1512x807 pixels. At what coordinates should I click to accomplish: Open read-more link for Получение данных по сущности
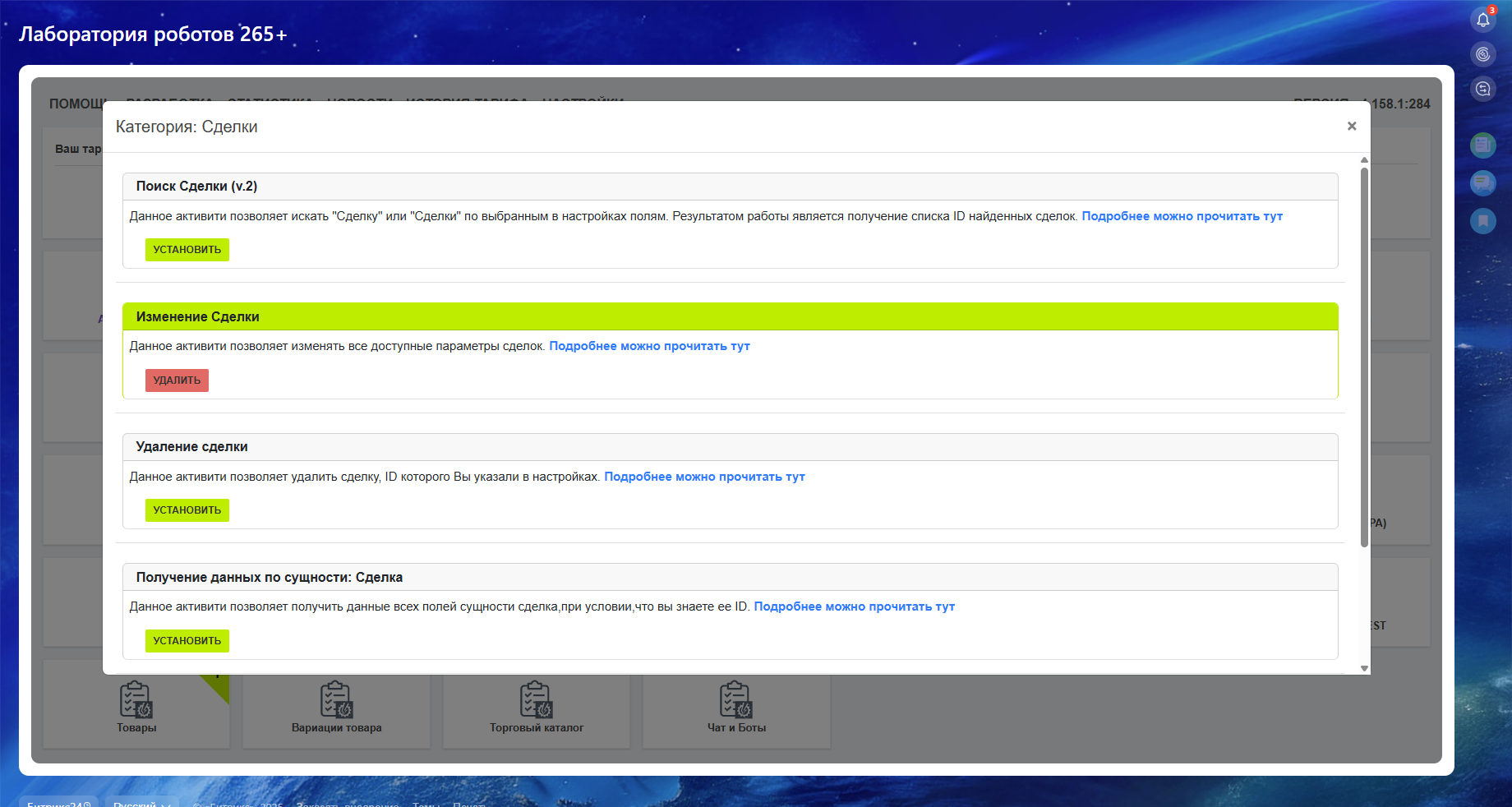coord(855,606)
